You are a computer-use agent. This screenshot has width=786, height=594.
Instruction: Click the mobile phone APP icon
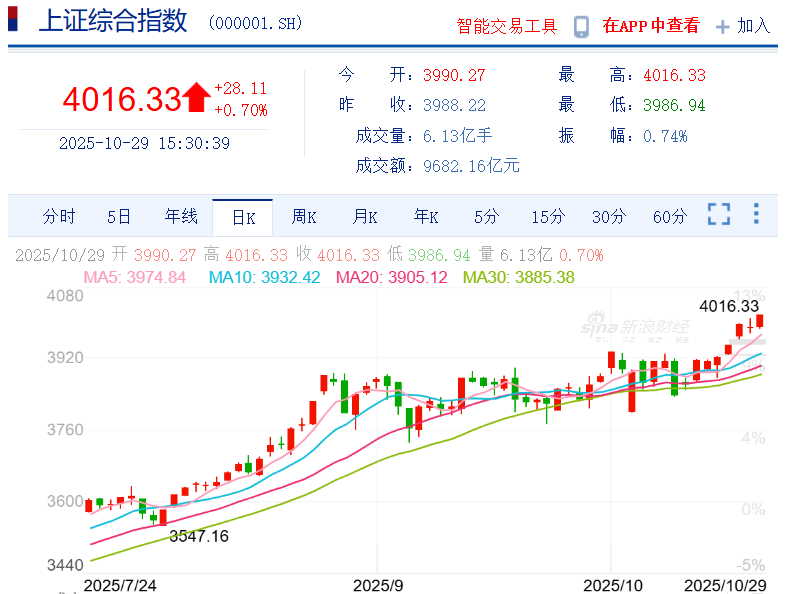click(581, 27)
